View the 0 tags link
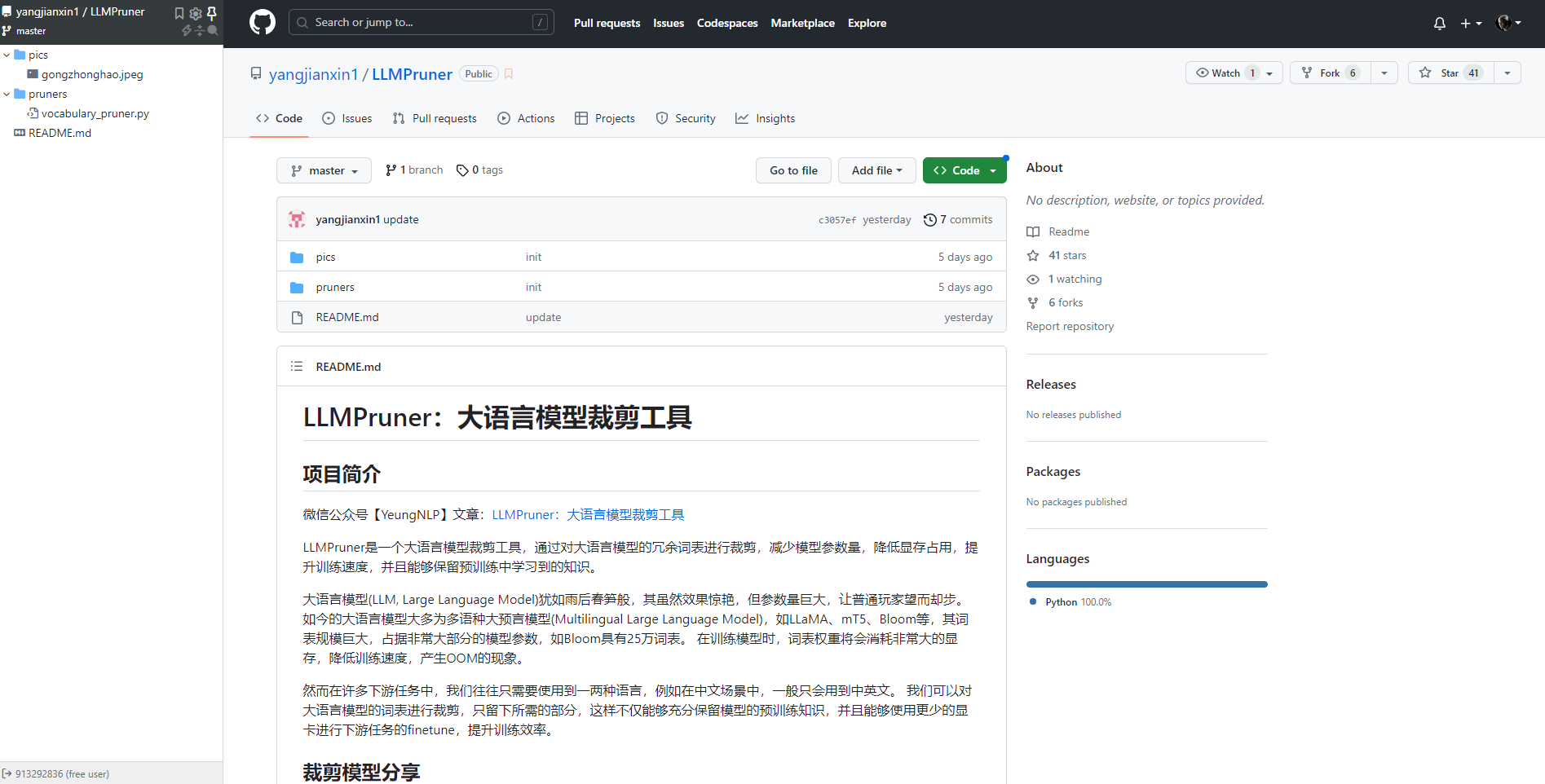The height and width of the screenshot is (784, 1545). (479, 170)
